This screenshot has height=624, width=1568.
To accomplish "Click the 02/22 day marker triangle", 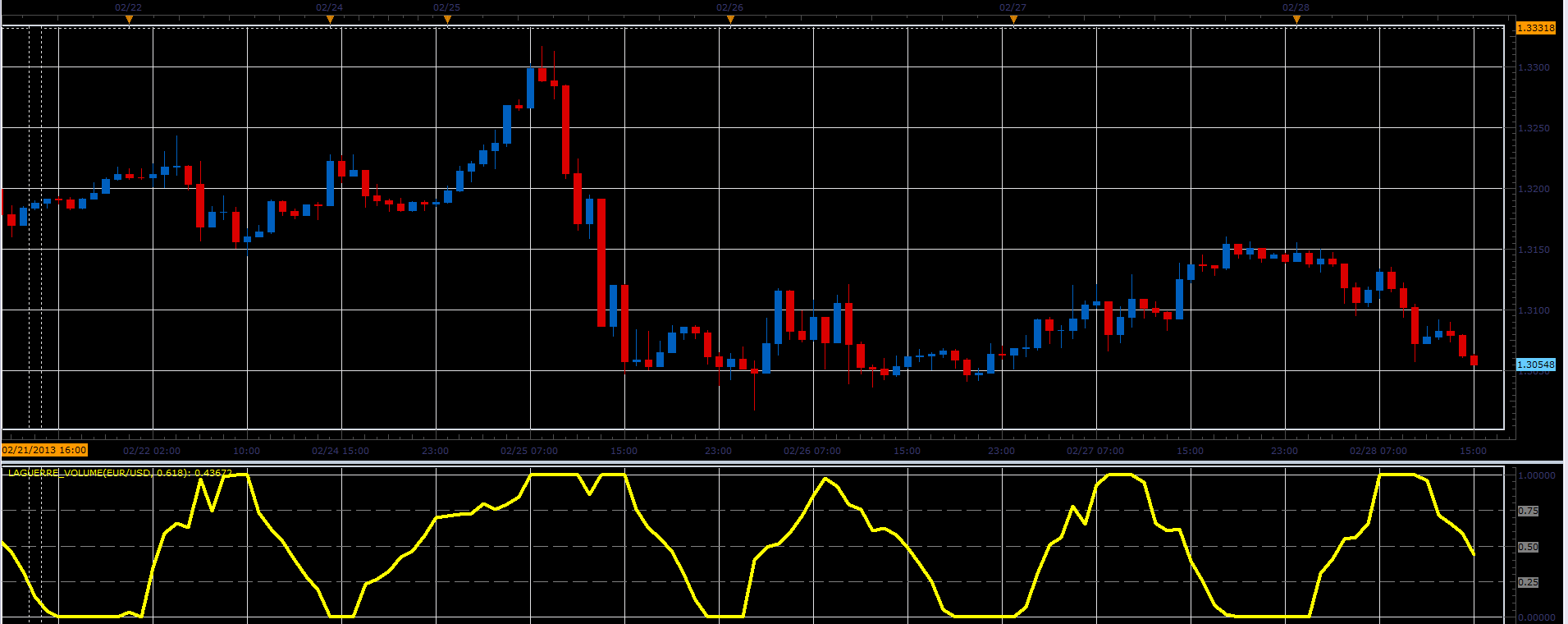I will tap(129, 20).
